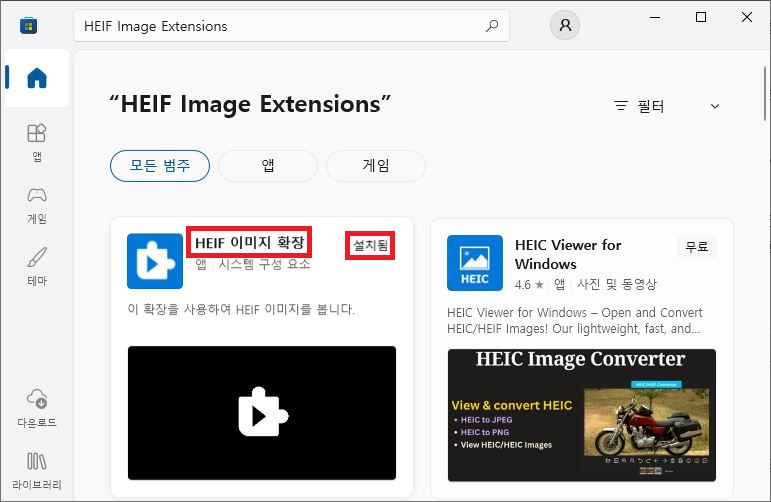The image size is (771, 502).
Task: Open the 앱 (Apps) sidebar section
Action: pyautogui.click(x=37, y=143)
